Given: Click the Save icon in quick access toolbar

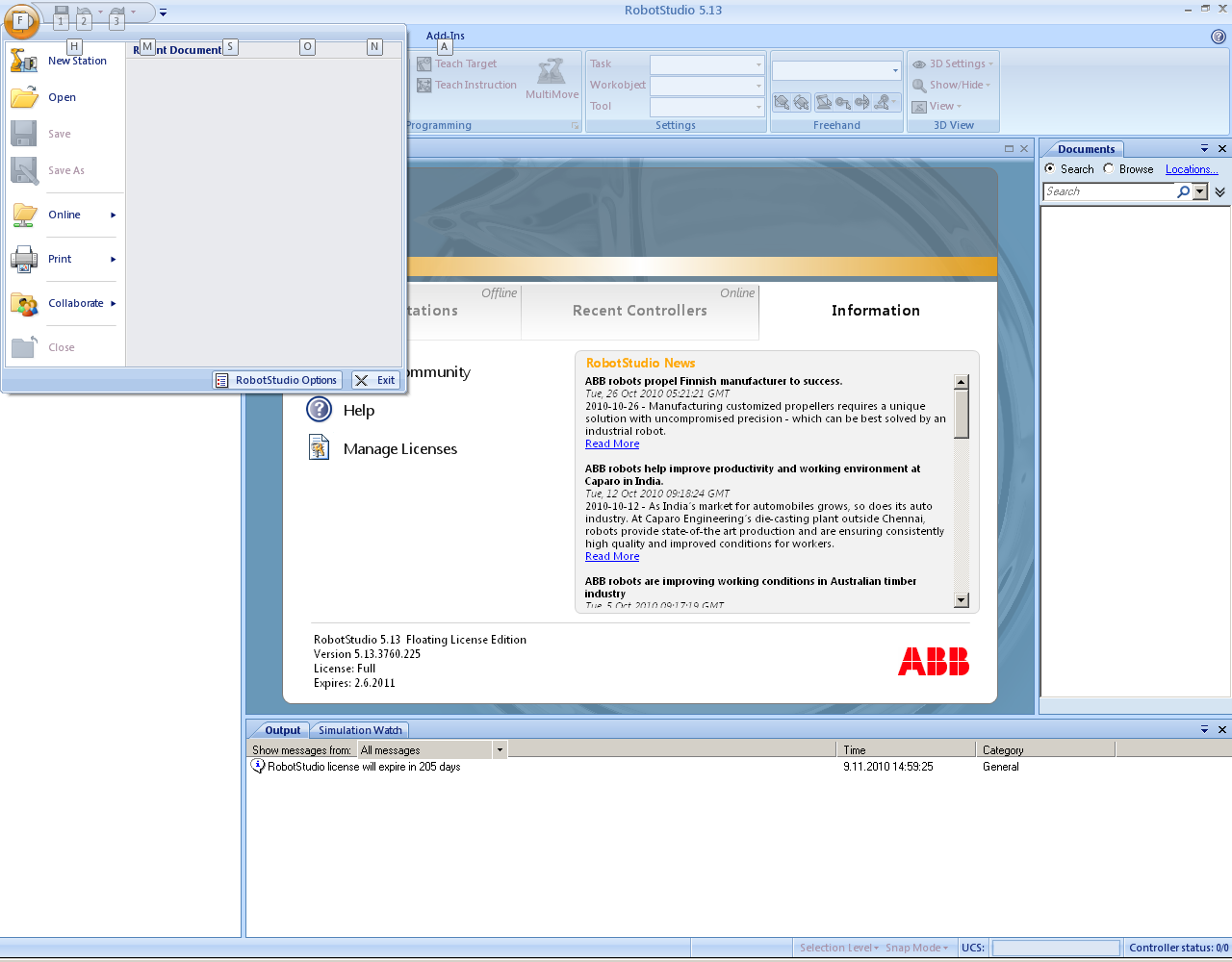Looking at the screenshot, I should tap(62, 13).
